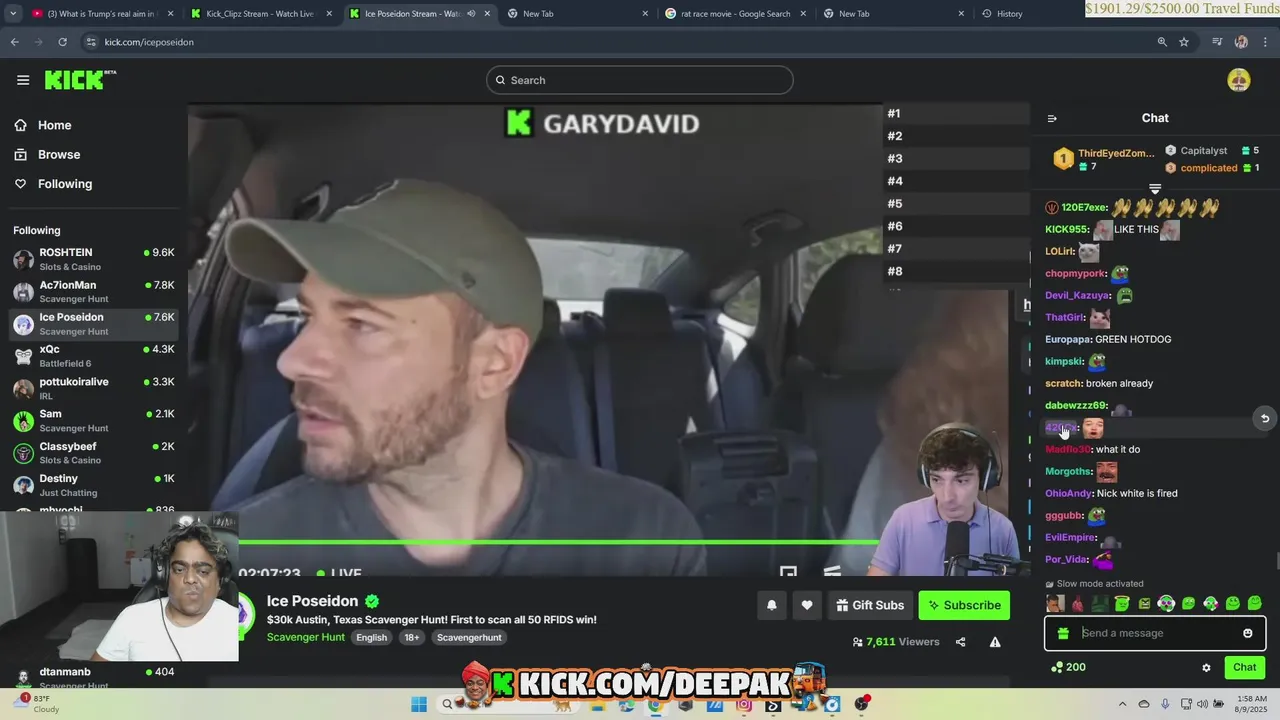Open user profile avatar menu on Kick
The image size is (1280, 720).
click(x=1239, y=81)
